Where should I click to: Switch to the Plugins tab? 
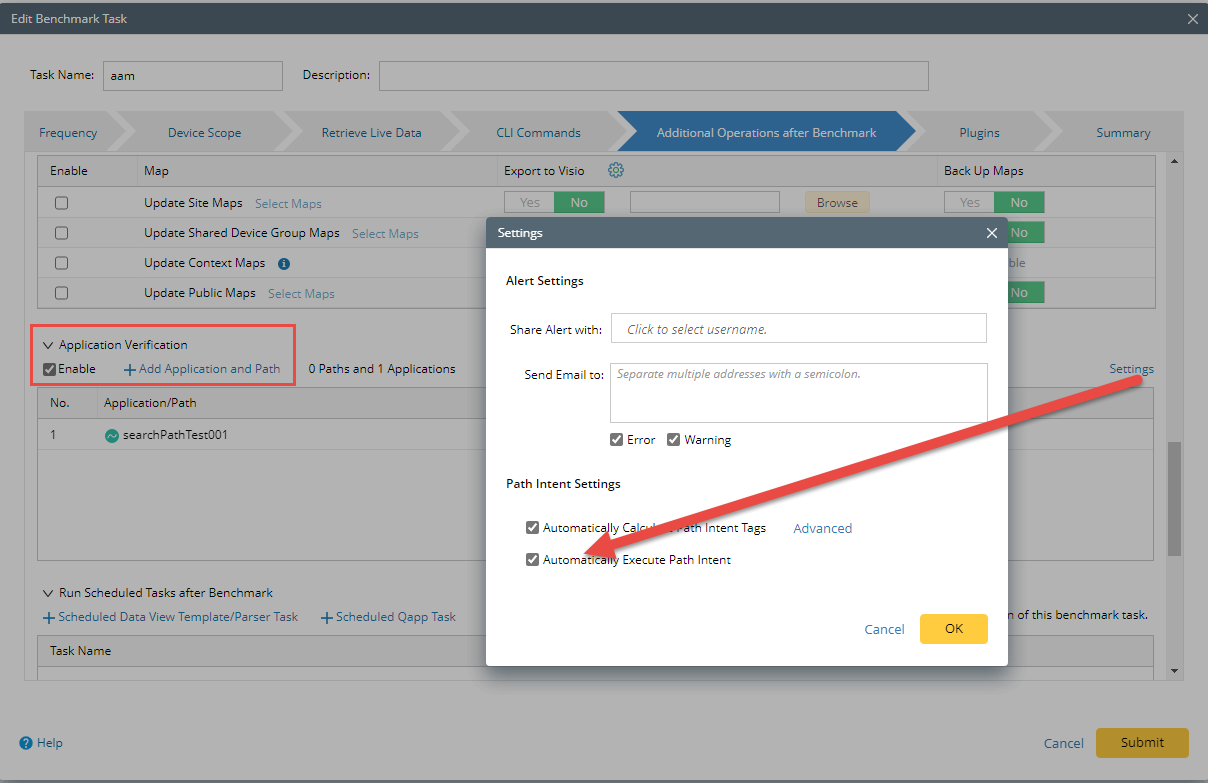click(979, 131)
